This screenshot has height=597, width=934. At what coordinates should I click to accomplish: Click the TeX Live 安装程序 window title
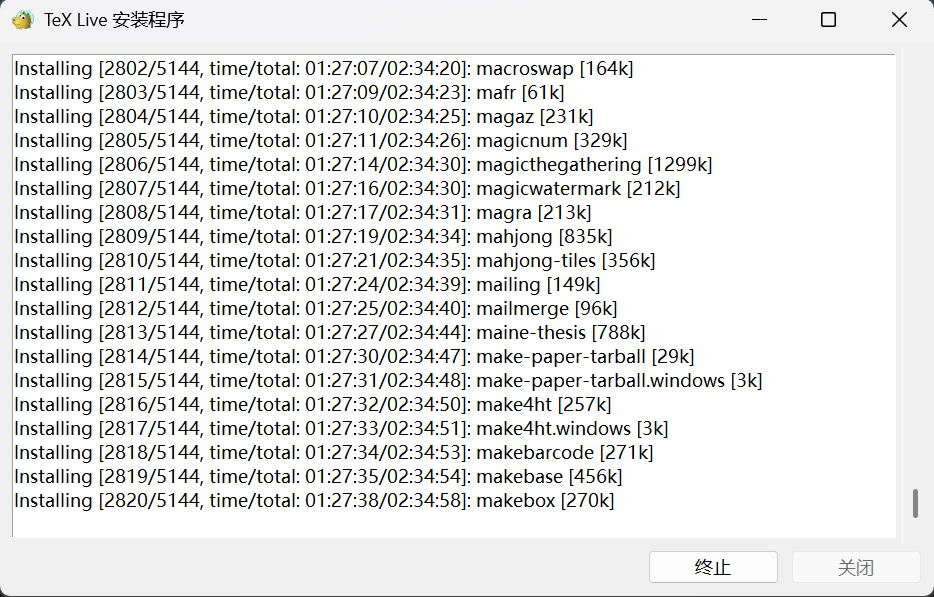[x=114, y=20]
